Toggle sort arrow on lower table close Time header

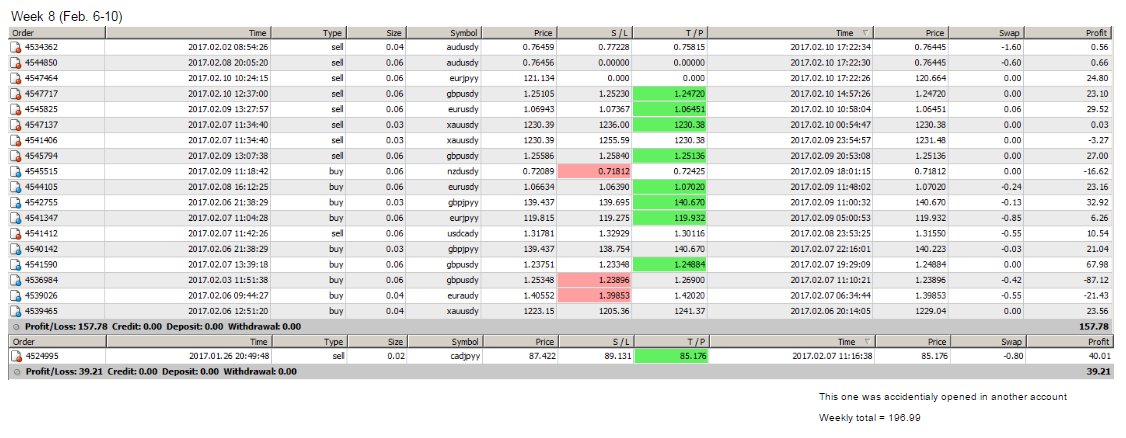(x=865, y=343)
